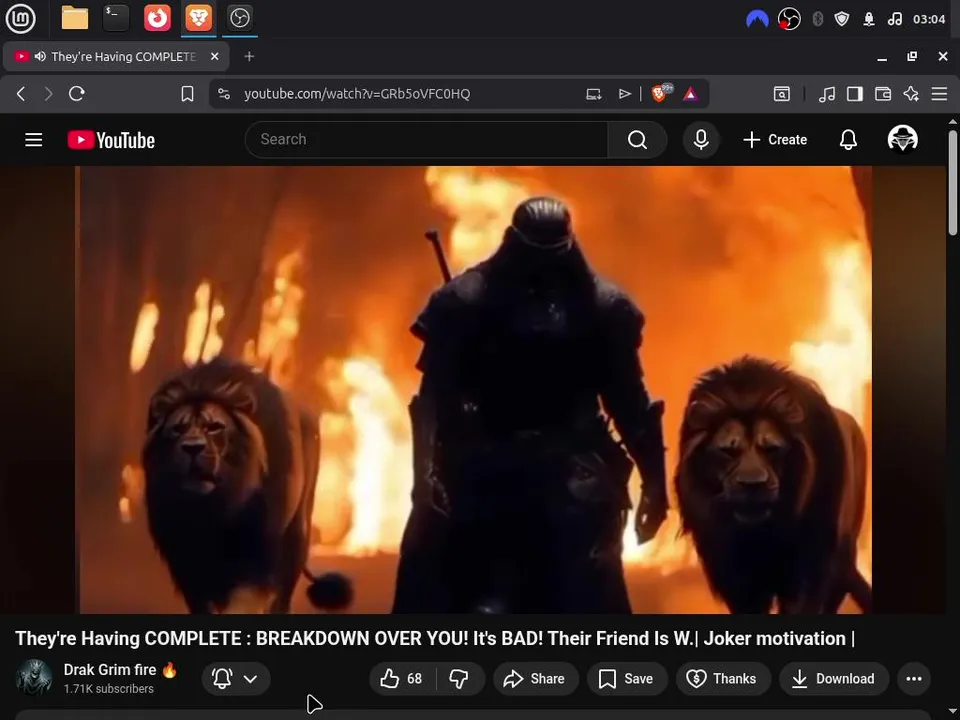
Task: Save the video to a playlist
Action: coord(626,678)
